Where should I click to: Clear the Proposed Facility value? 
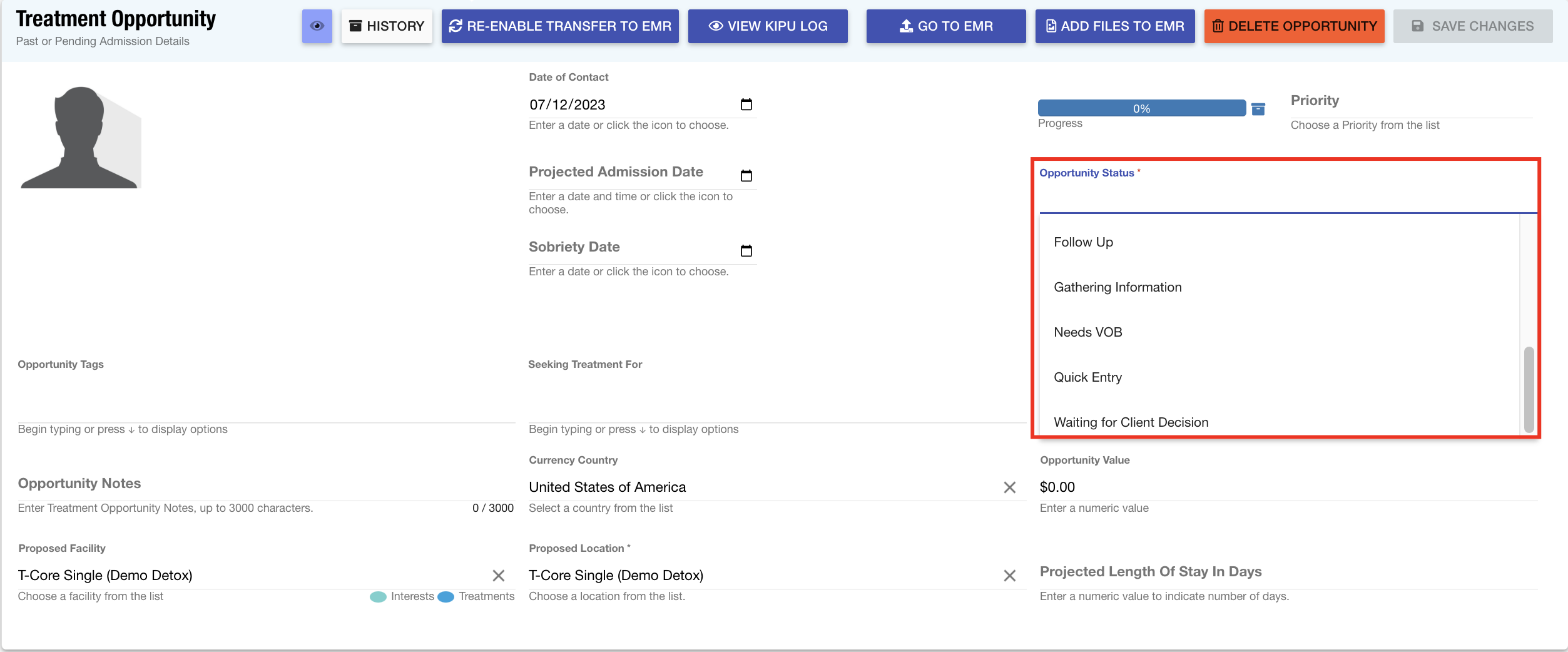tap(498, 576)
